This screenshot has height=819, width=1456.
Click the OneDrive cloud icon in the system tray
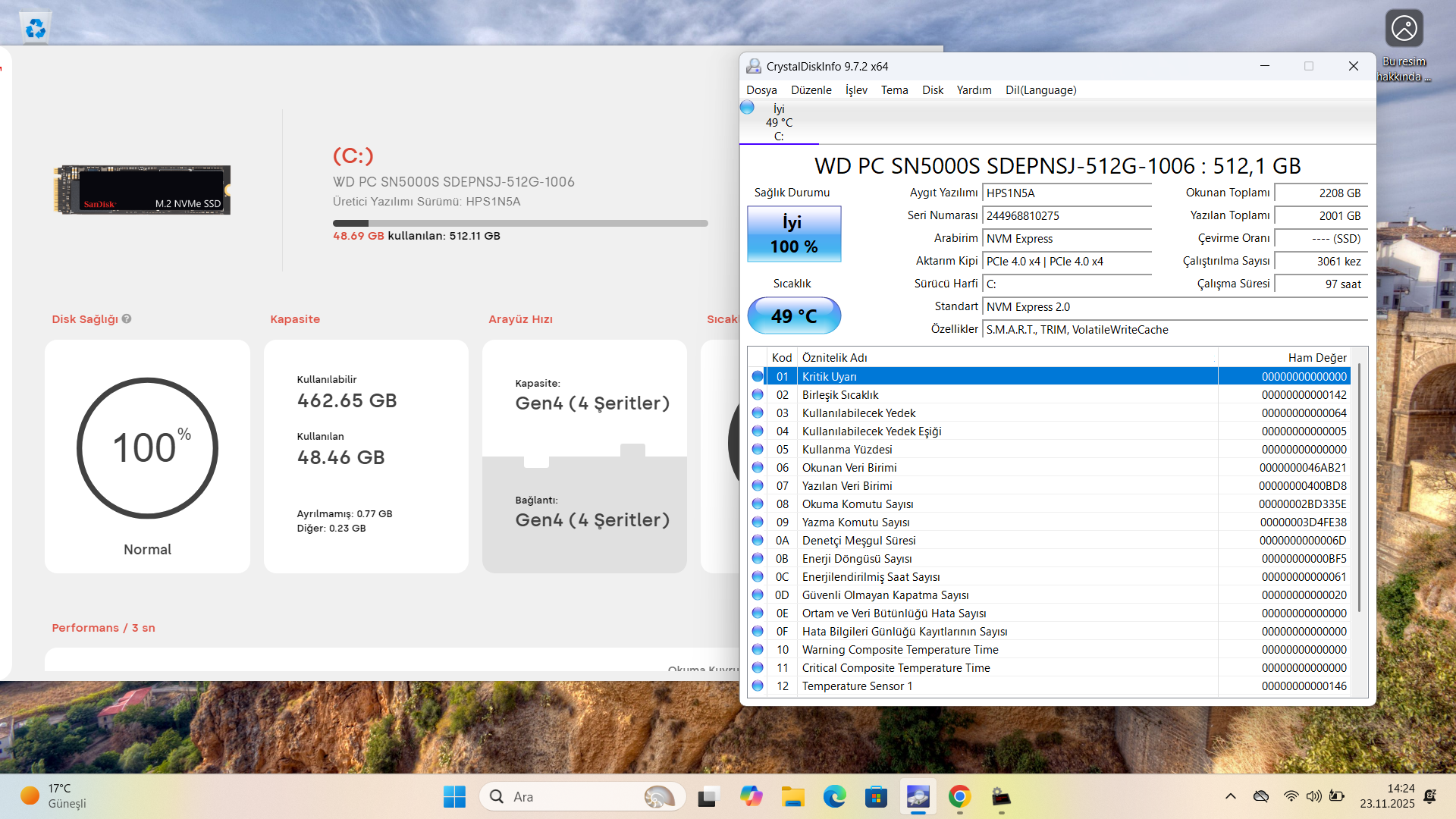click(1261, 796)
